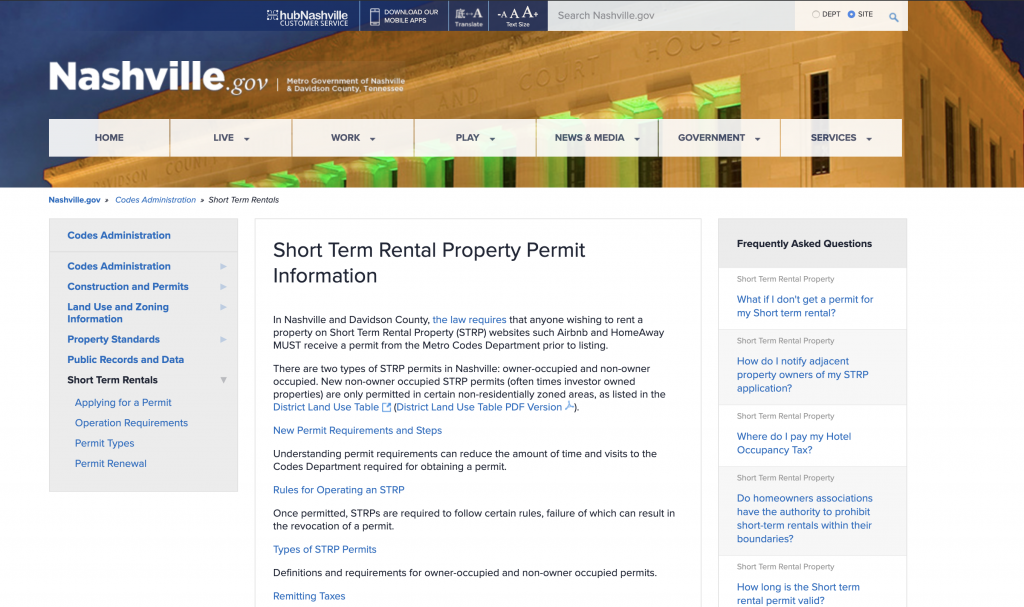This screenshot has height=607, width=1024.
Task: Expand the Property Standards sidebar arrow
Action: [x=223, y=340]
